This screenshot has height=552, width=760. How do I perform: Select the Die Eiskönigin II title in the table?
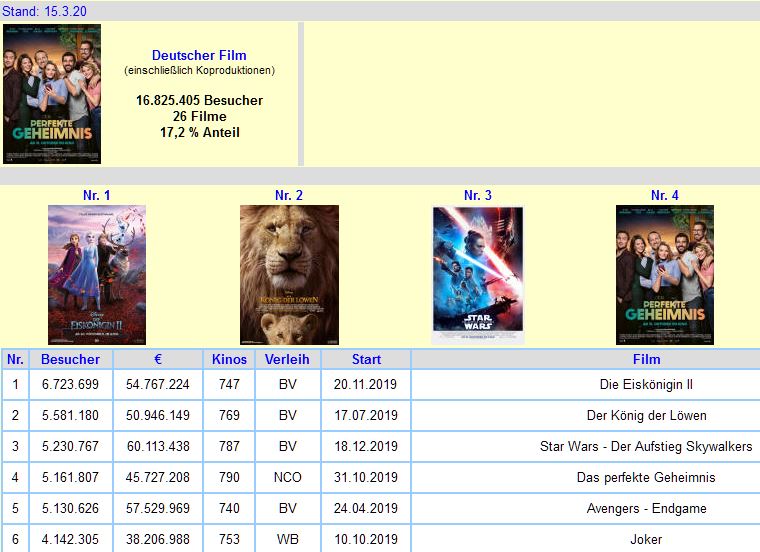pos(646,384)
